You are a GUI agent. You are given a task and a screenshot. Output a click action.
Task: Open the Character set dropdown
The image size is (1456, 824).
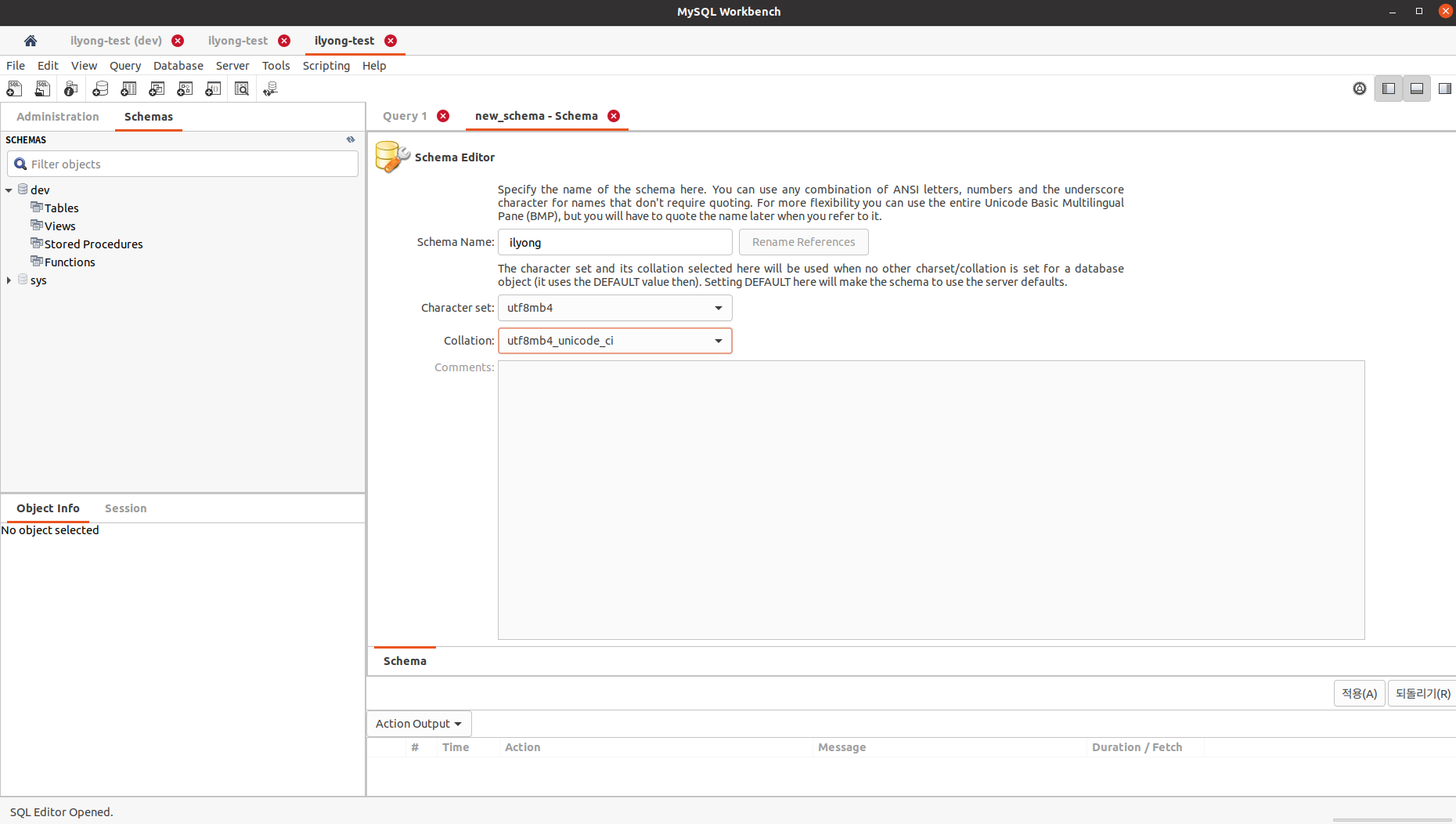point(615,308)
